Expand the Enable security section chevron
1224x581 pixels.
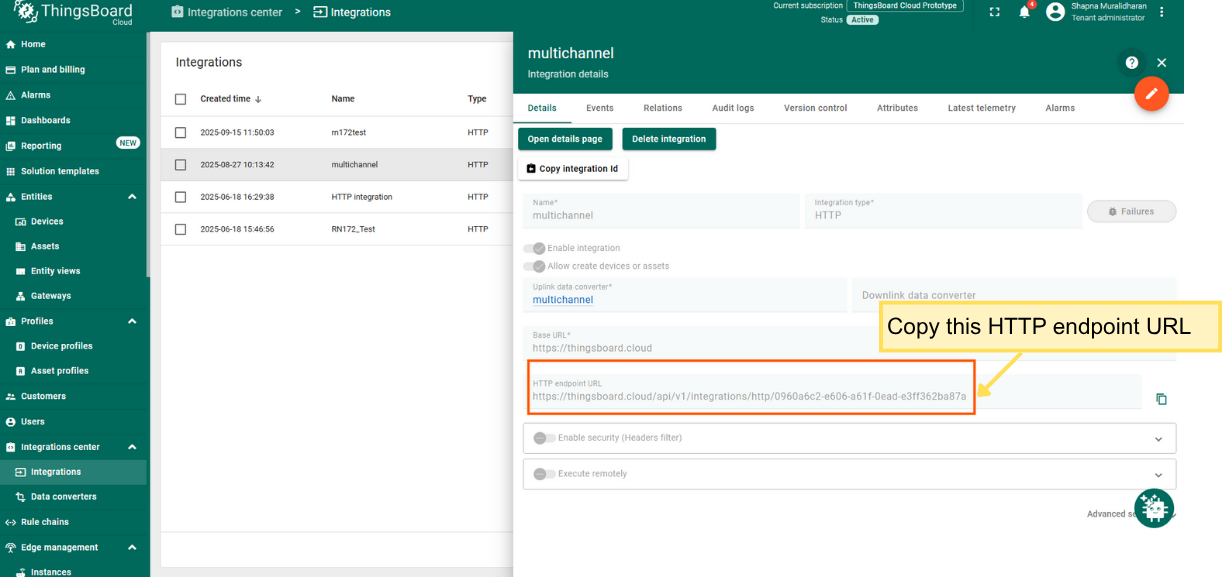coord(1158,439)
